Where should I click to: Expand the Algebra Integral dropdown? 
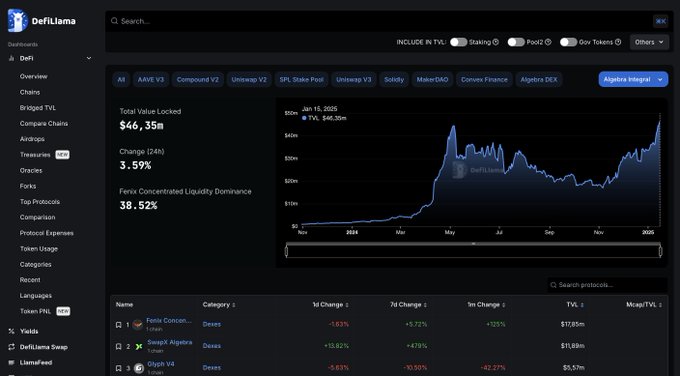pos(633,79)
